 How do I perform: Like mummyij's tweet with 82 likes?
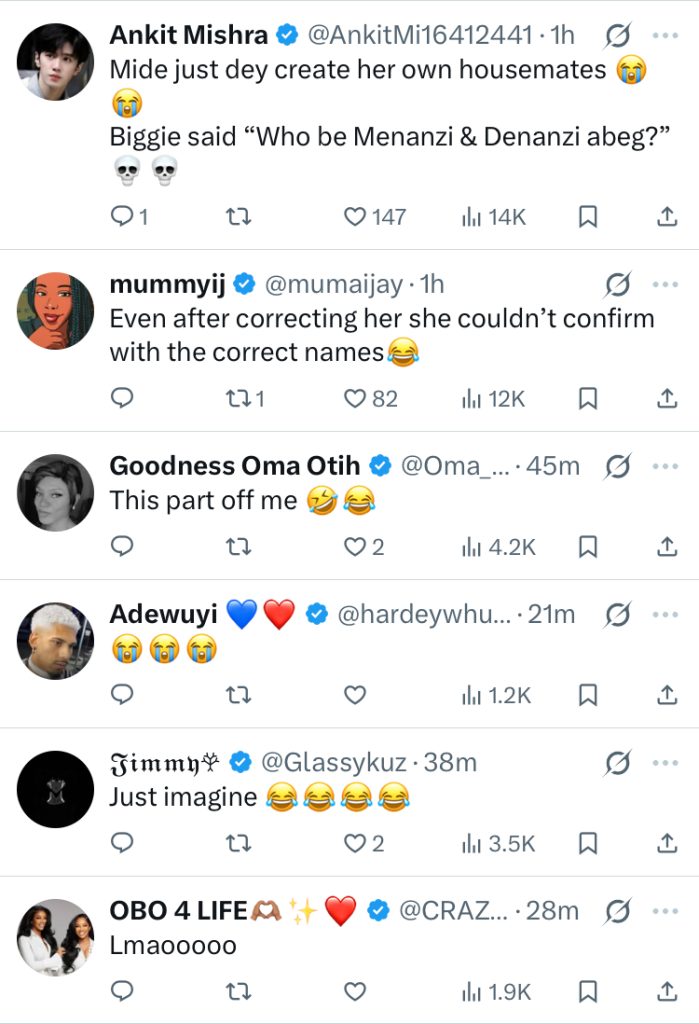pos(355,398)
